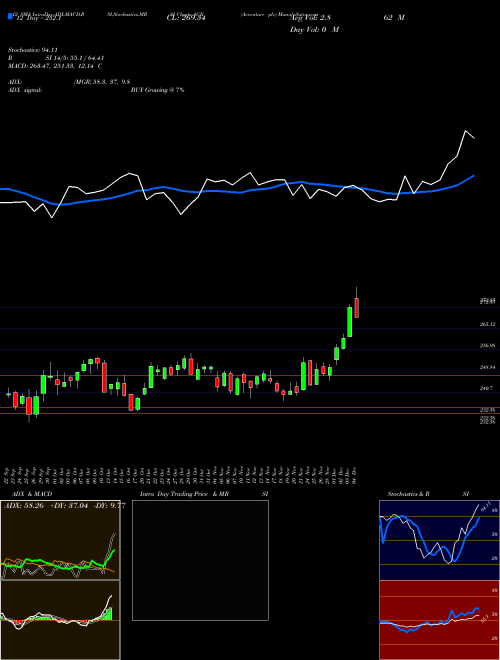Viewport: 500px width, 660px height.
Task: Click the 'BUY Growing @ 7%' signal text
Action: pos(157,90)
